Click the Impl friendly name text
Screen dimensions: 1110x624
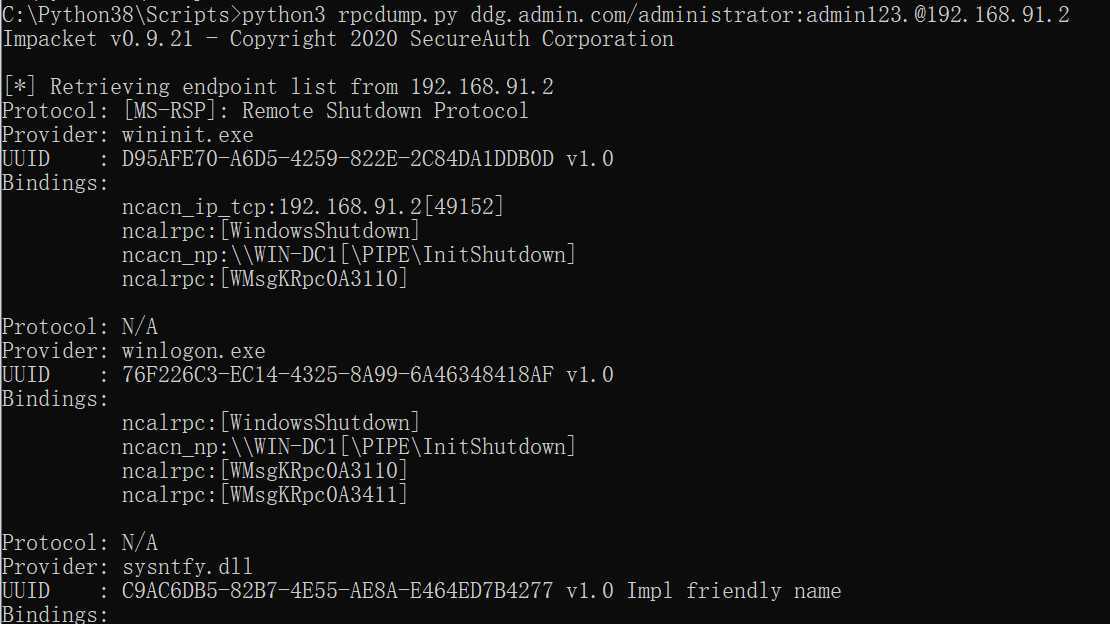point(734,591)
